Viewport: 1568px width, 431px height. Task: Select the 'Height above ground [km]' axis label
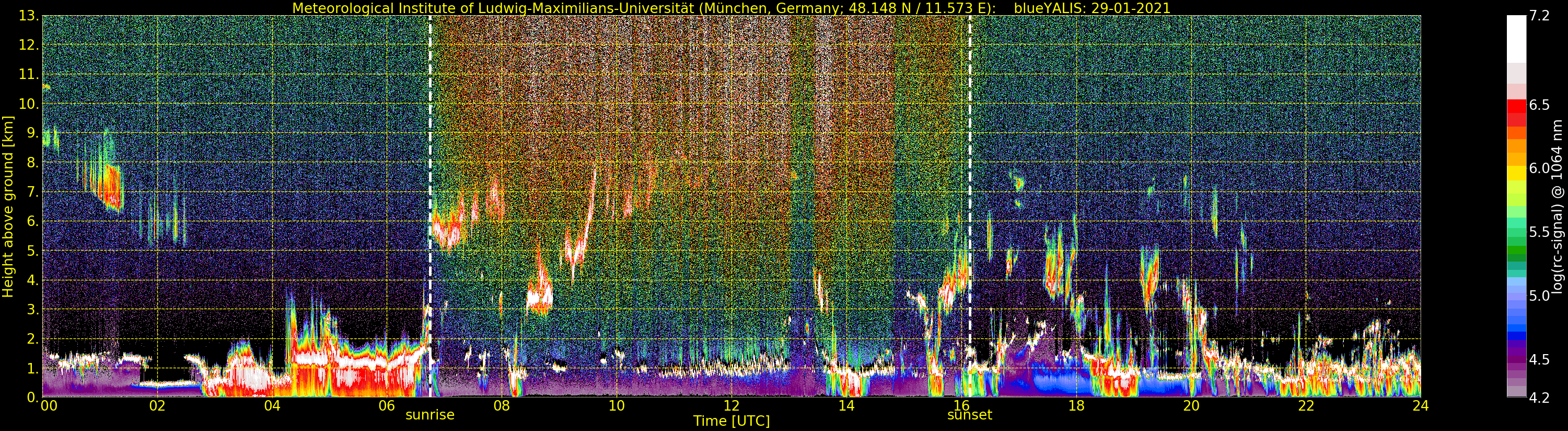[8, 207]
